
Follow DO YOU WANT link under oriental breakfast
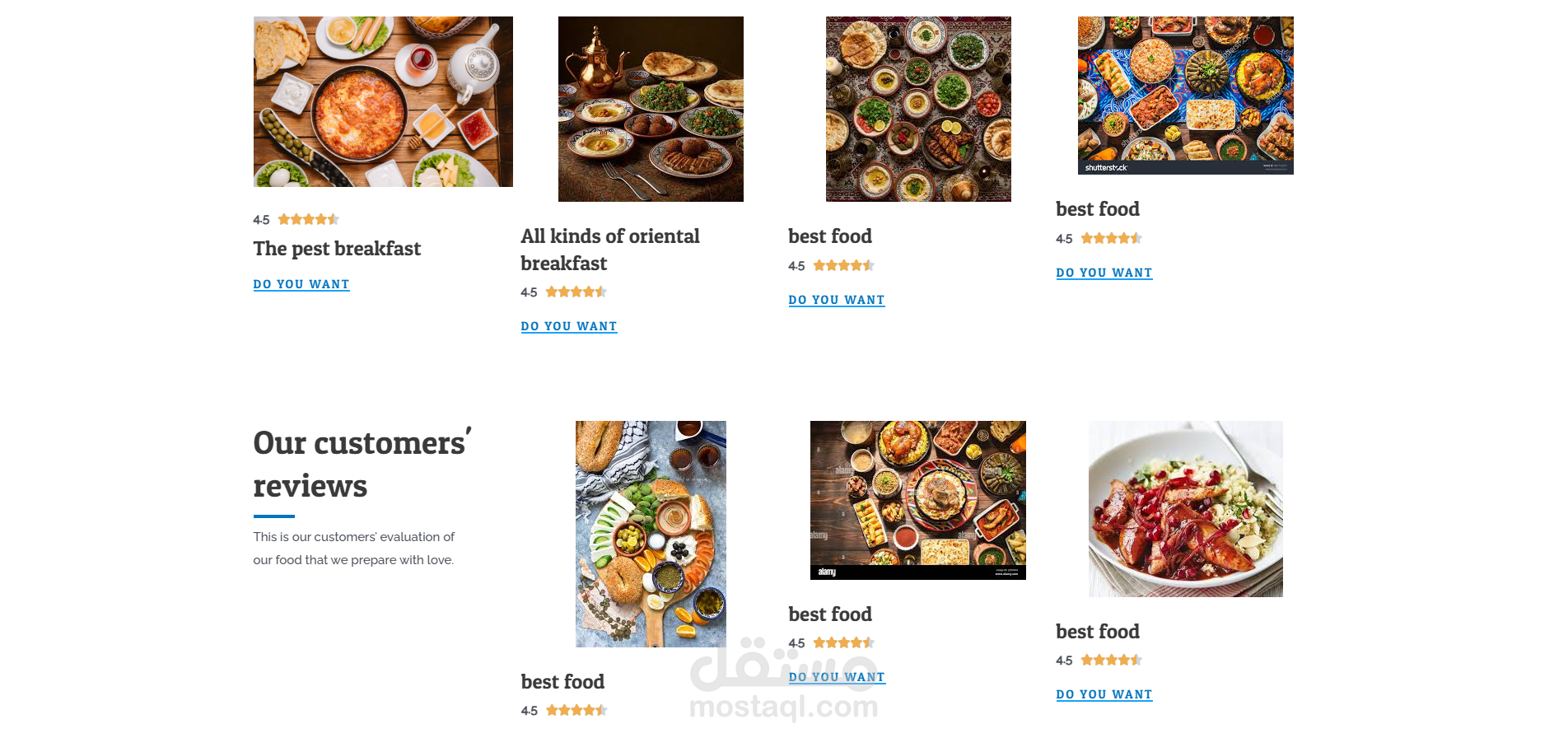(x=569, y=327)
